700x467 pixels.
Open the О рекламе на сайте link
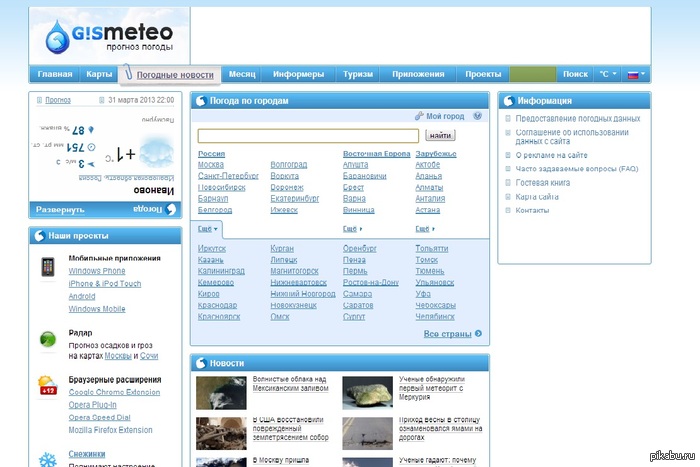(x=551, y=155)
